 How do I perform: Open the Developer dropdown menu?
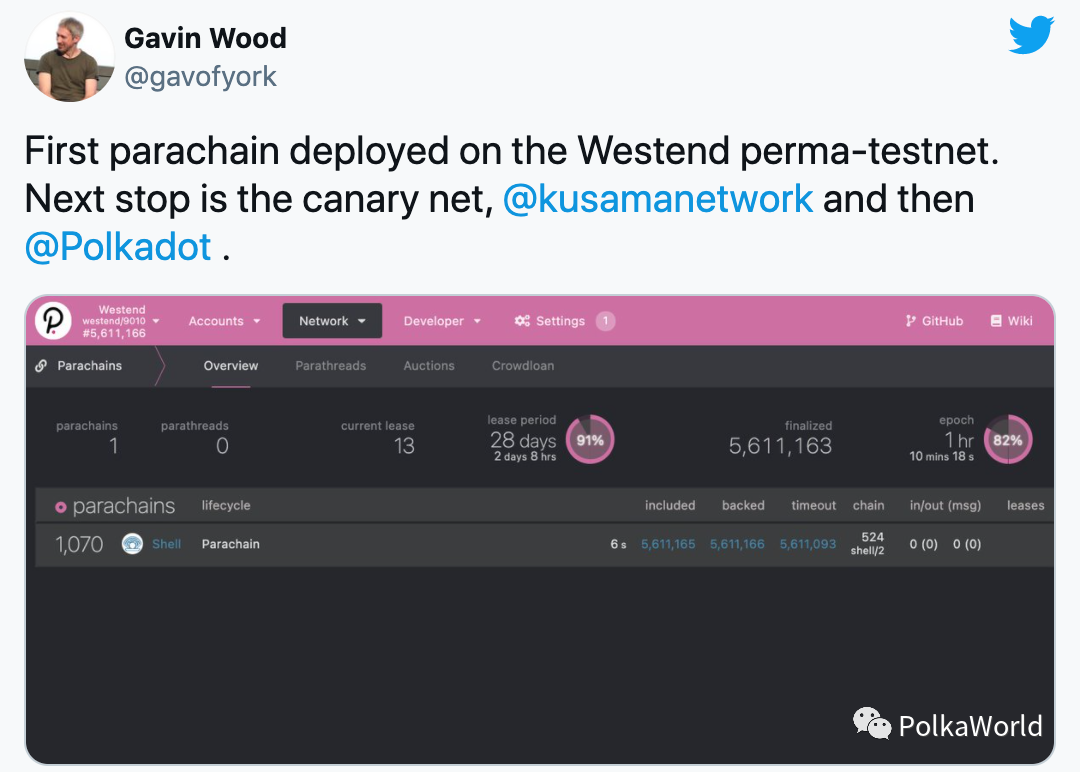(442, 321)
